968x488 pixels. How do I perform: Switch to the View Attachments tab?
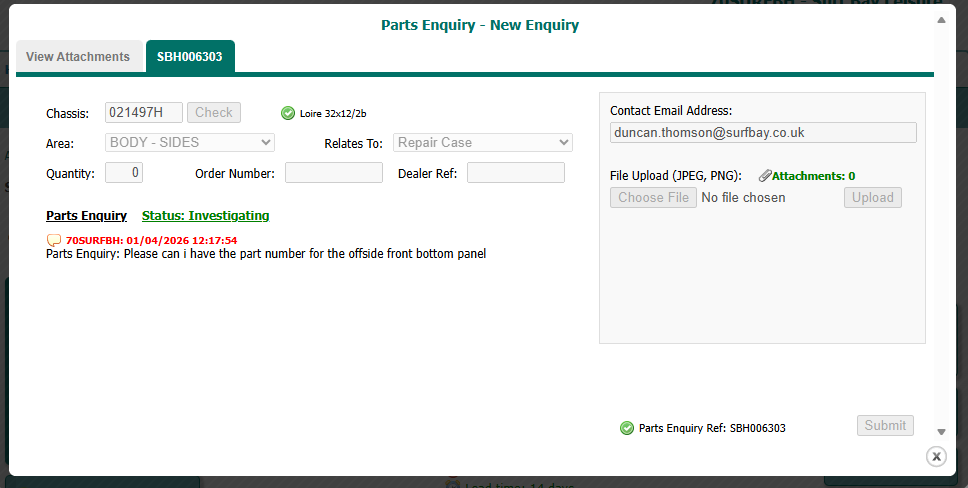tap(78, 57)
